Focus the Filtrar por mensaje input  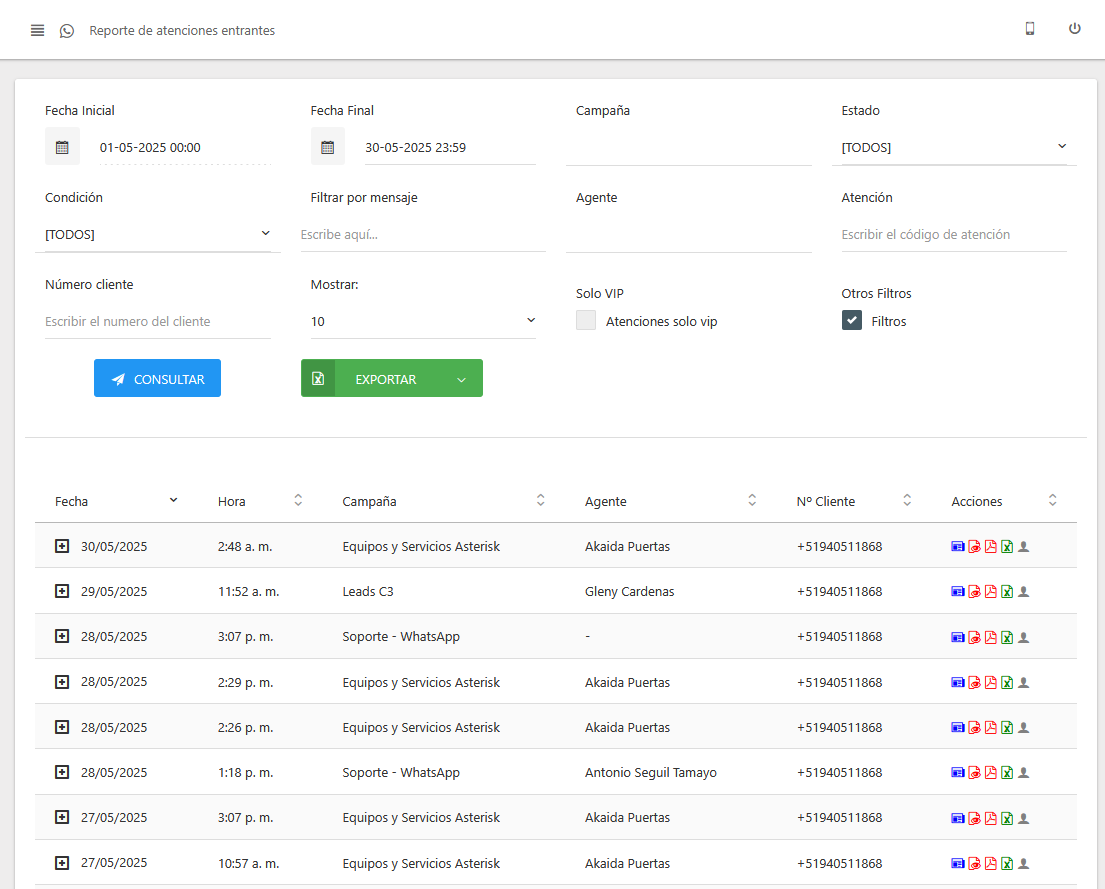[423, 235]
